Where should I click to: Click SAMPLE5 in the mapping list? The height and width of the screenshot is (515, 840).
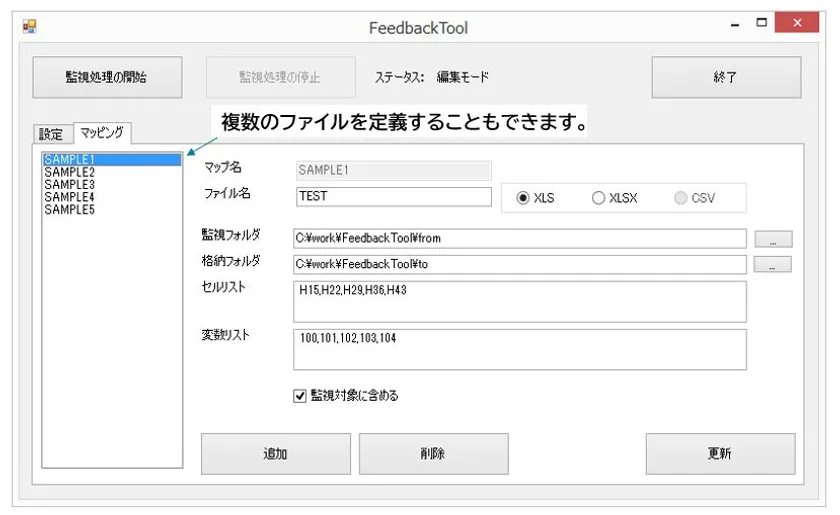(x=69, y=211)
